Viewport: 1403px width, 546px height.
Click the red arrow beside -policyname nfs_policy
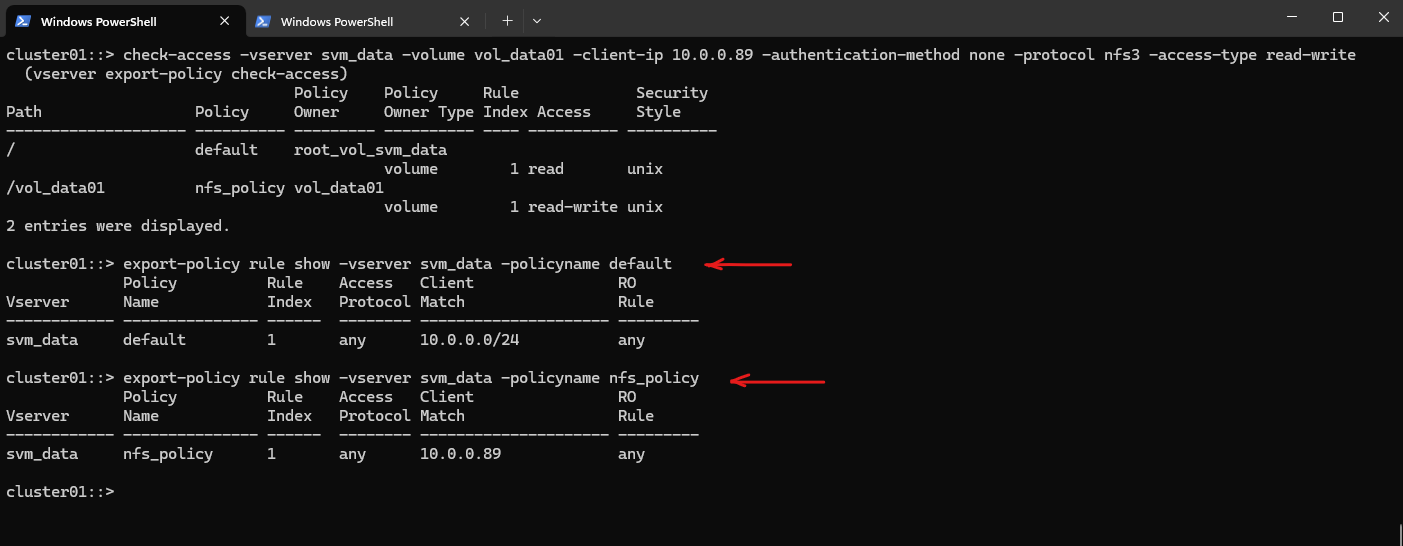click(x=777, y=380)
